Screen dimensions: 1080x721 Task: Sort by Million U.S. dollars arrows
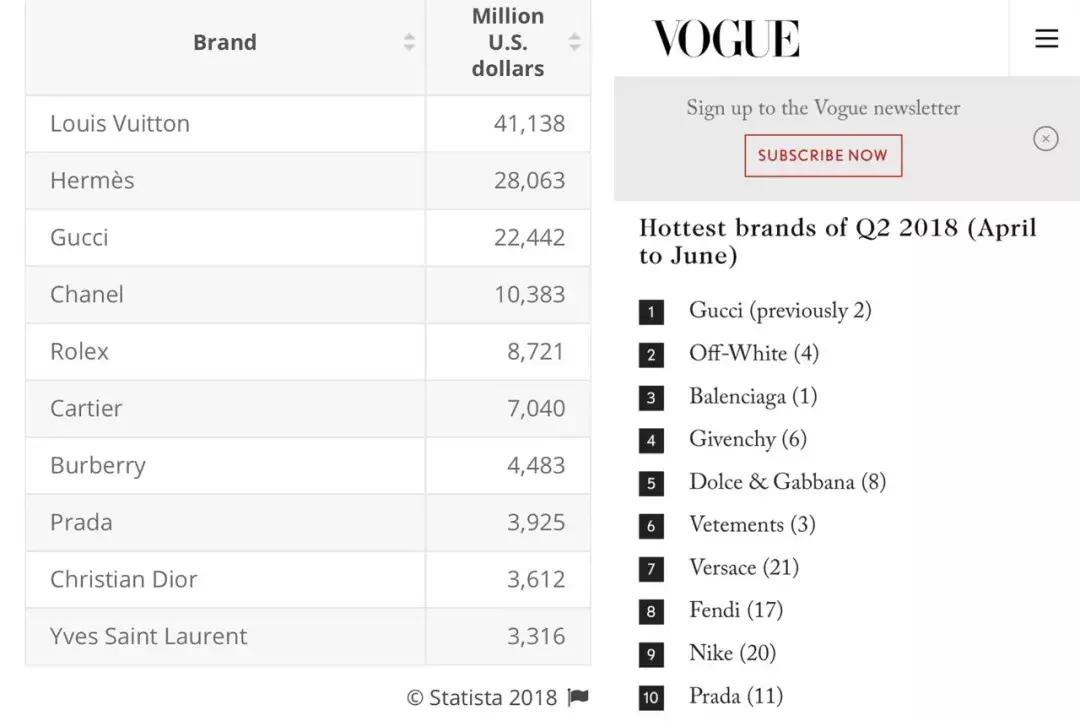point(574,42)
